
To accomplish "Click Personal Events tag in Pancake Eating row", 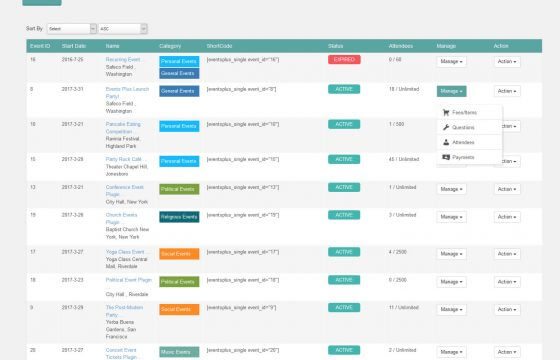I will coord(179,126).
